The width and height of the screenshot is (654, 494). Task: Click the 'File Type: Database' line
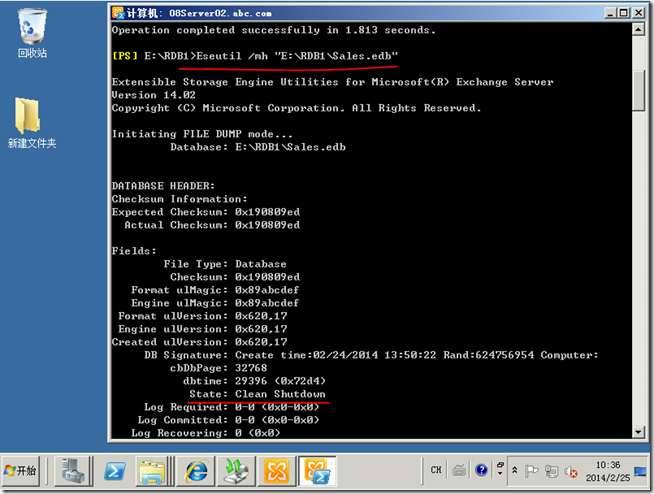[225, 264]
